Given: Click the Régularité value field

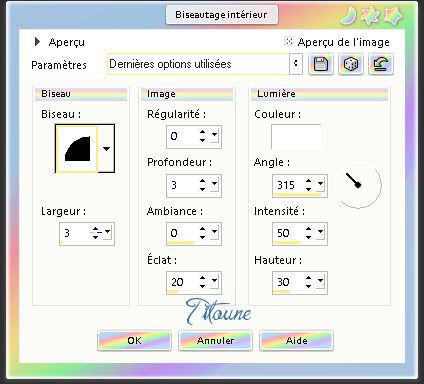Looking at the screenshot, I should click(x=182, y=137).
